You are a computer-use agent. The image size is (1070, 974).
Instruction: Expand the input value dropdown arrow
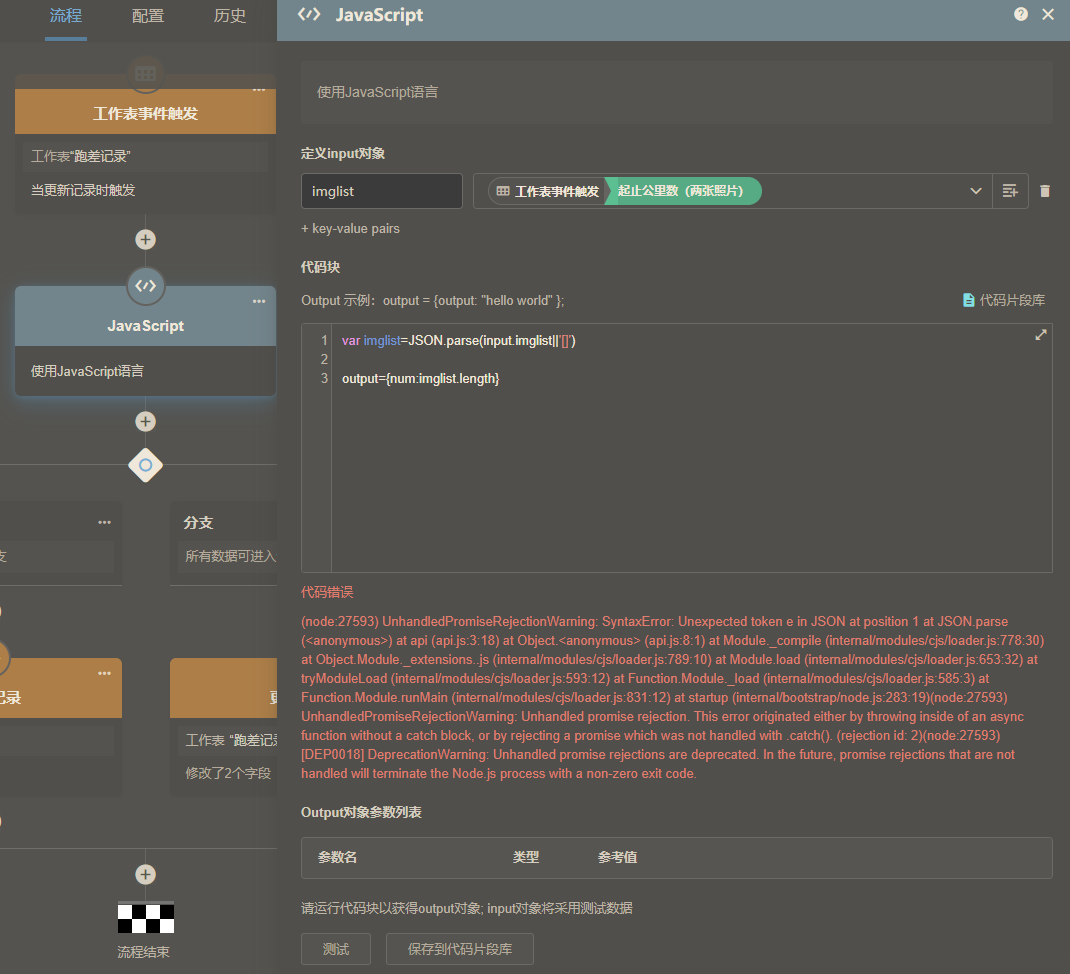[x=976, y=191]
